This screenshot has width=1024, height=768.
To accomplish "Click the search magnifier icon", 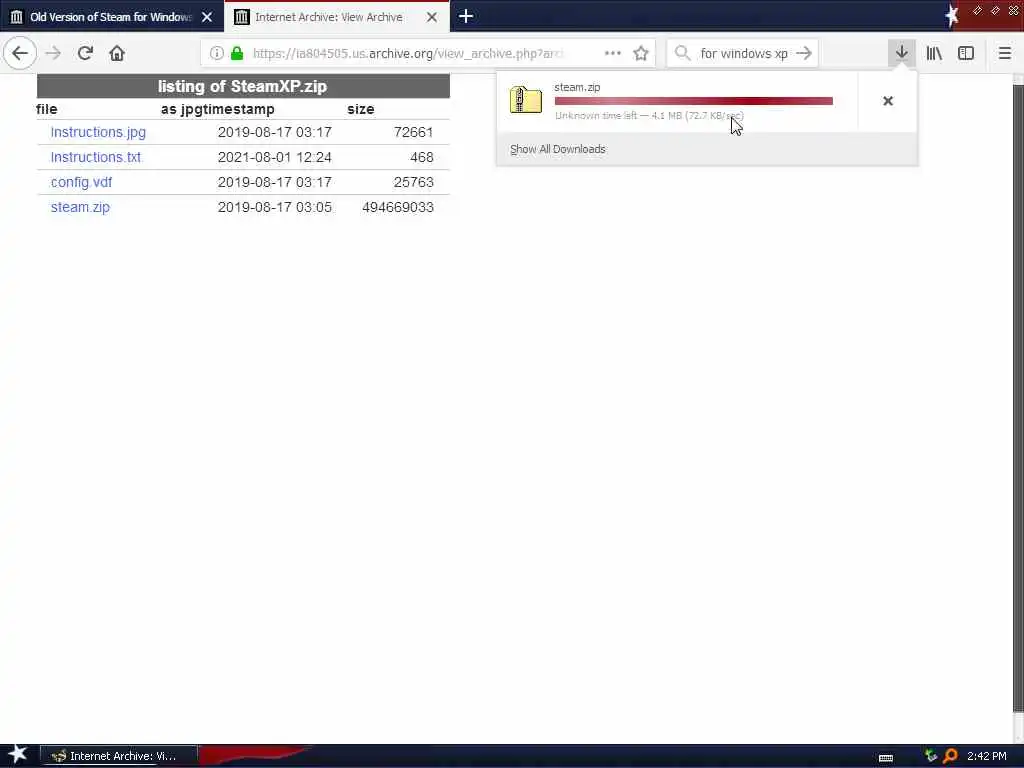I will point(682,53).
